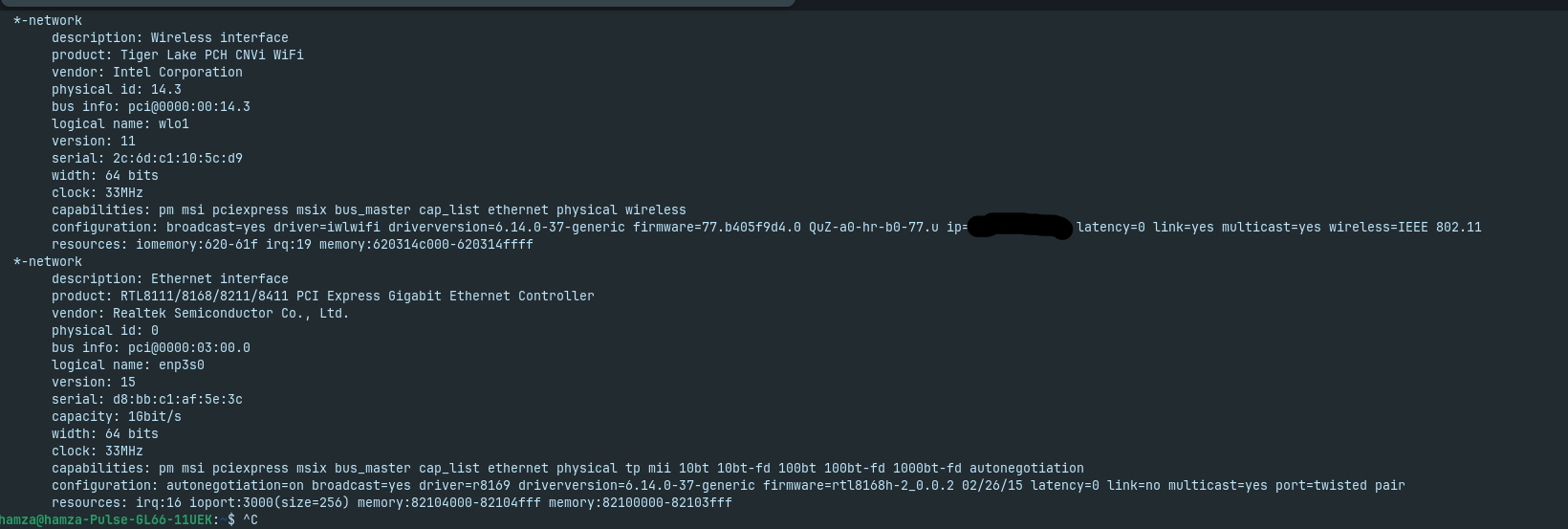Select the wlo1 logical name
1568x529 pixels.
tap(173, 124)
